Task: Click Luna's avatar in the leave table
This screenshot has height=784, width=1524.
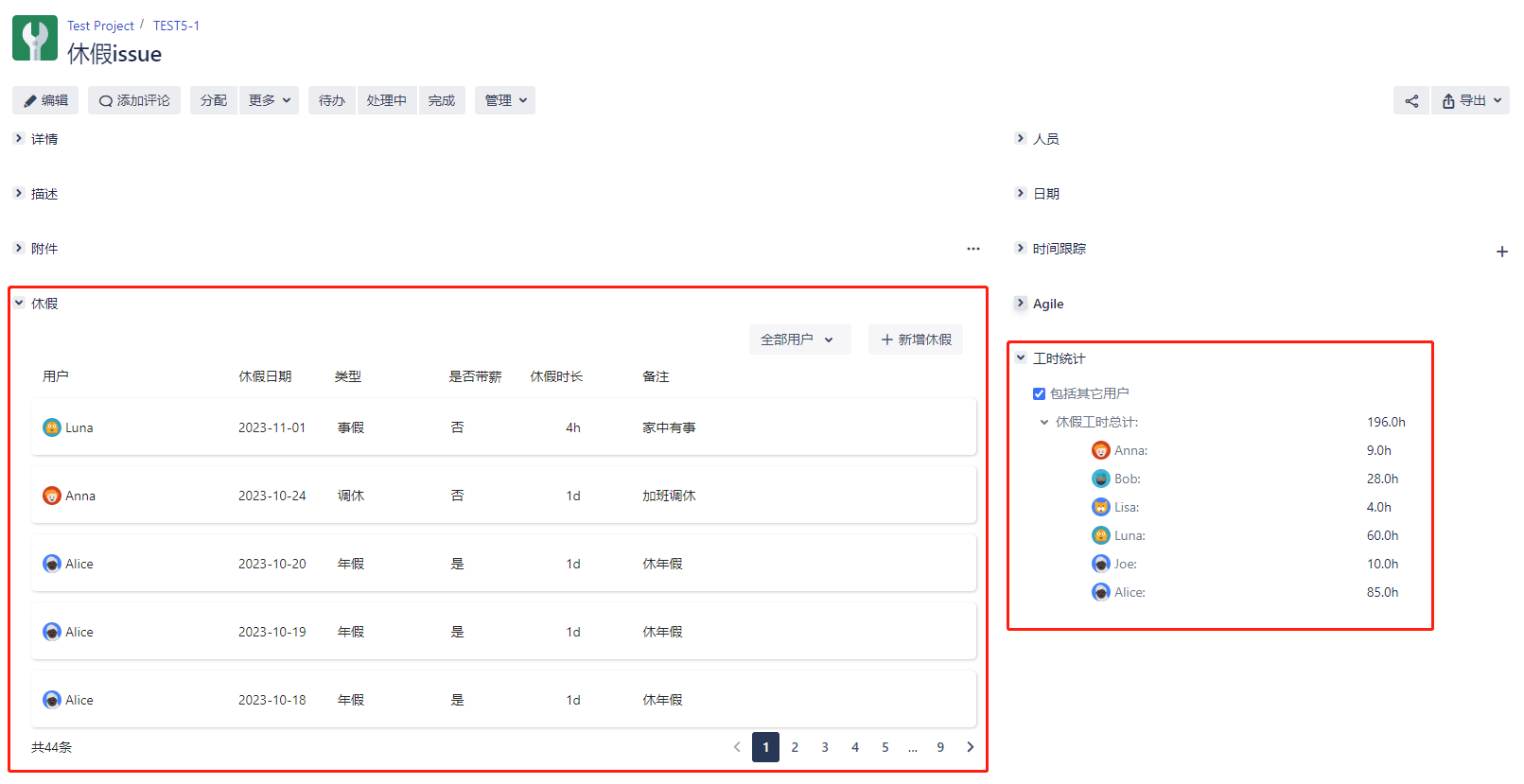Action: [x=52, y=427]
